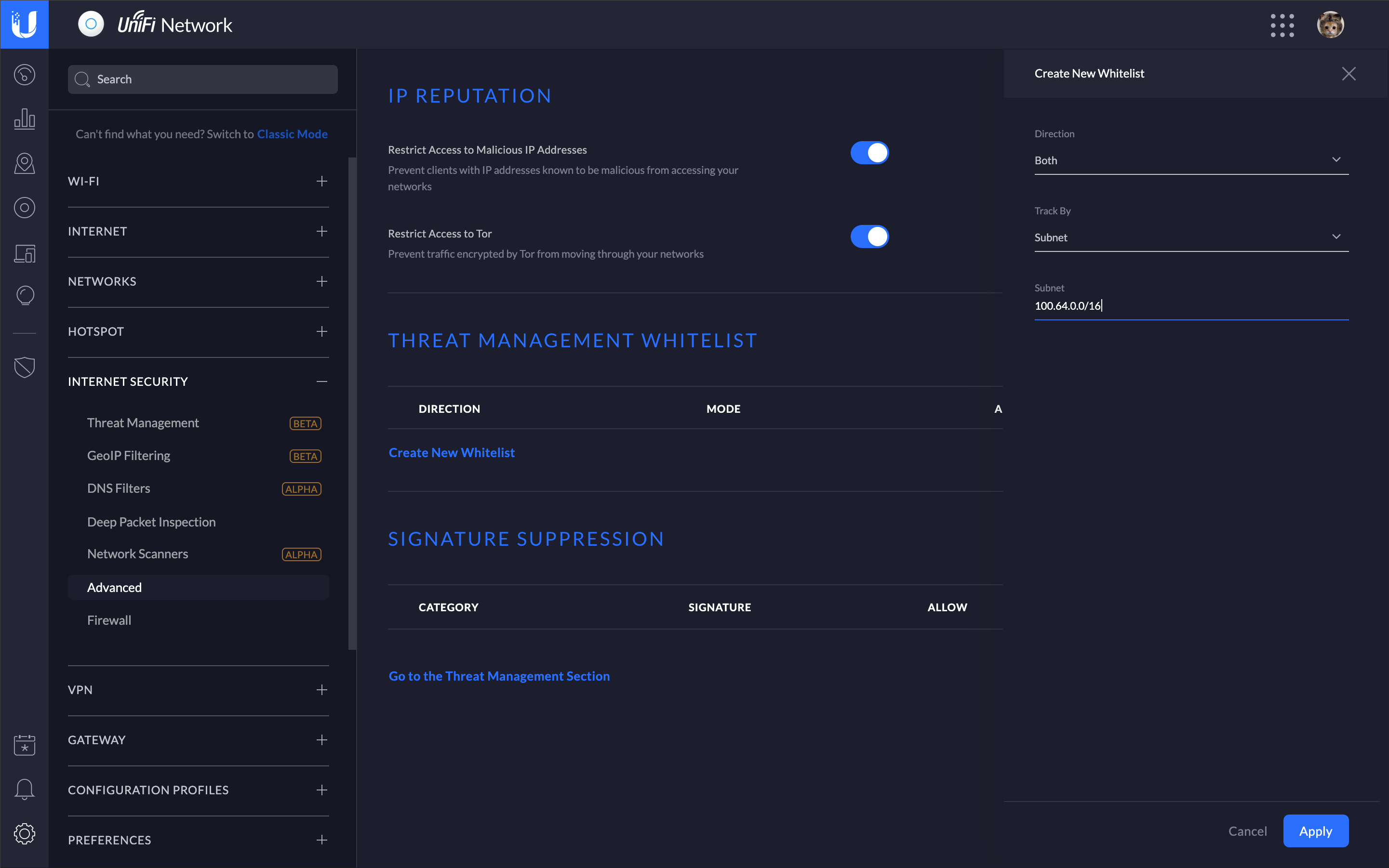
Task: Collapse the Internet Security section
Action: (321, 382)
